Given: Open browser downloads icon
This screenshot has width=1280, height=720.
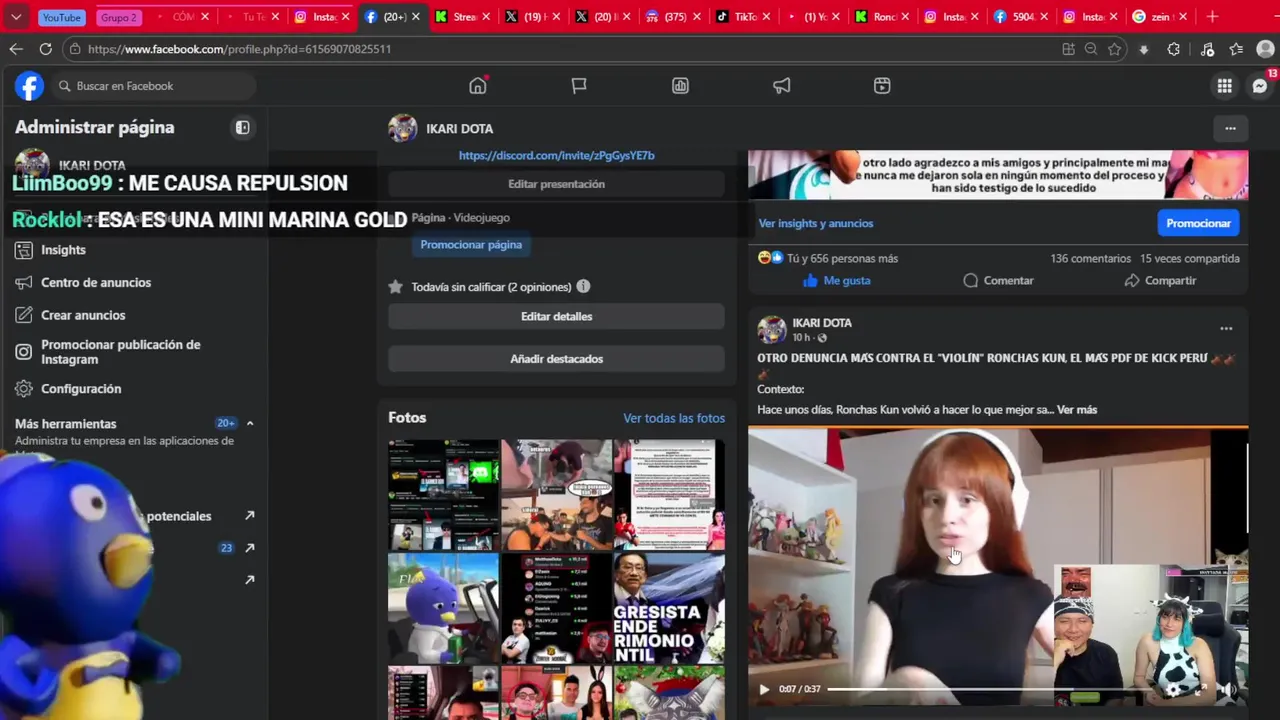Looking at the screenshot, I should (1144, 49).
